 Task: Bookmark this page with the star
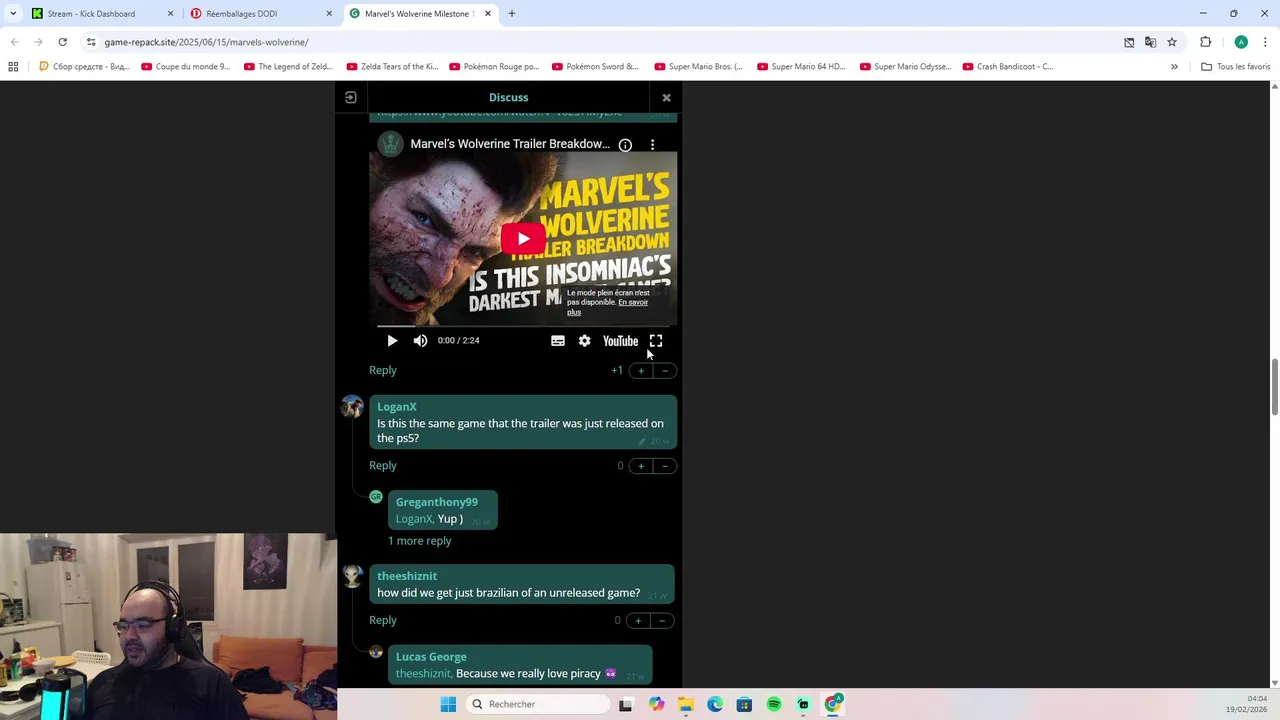click(x=1172, y=42)
